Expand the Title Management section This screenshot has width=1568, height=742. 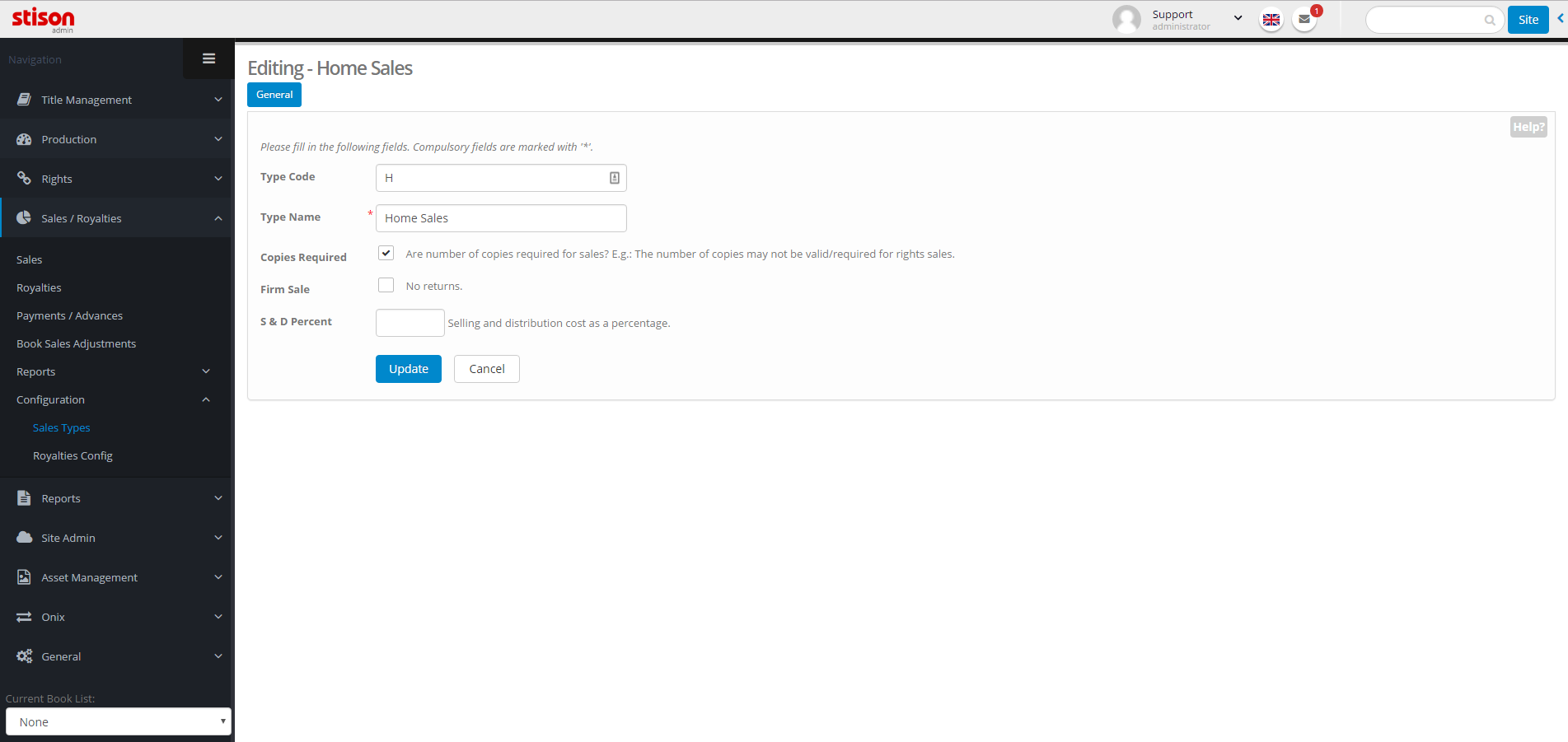tap(117, 100)
